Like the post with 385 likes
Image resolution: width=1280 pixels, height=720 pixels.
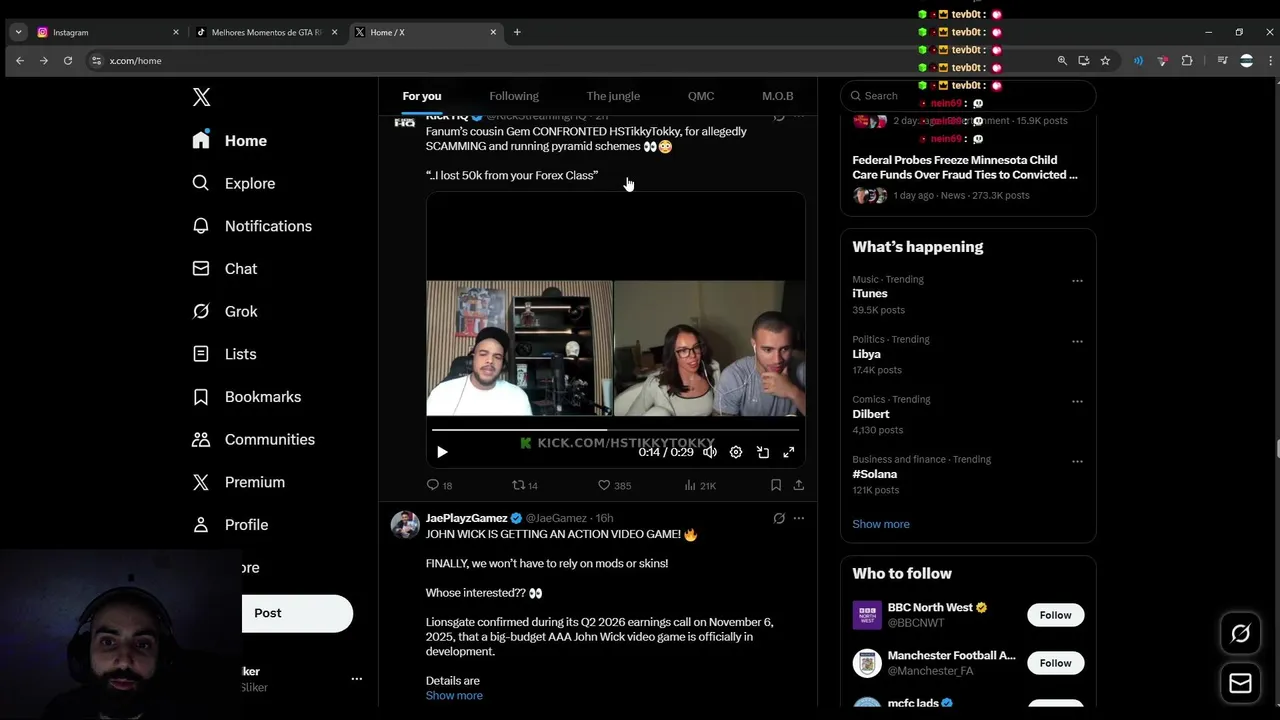pyautogui.click(x=614, y=485)
